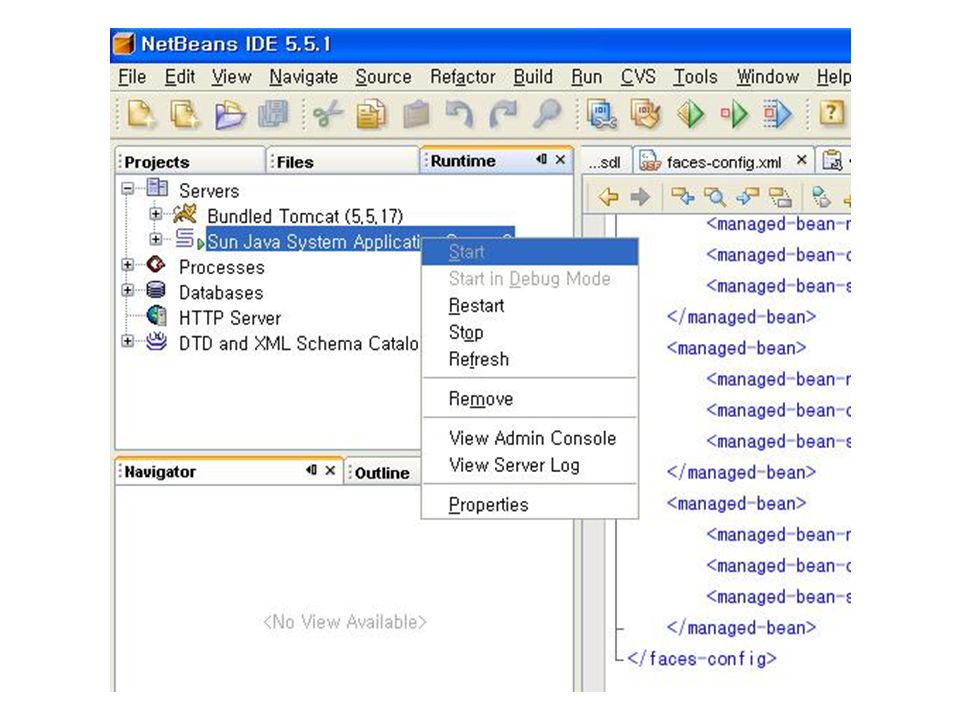
Task: Click the Databases cylinder icon
Action: point(156,290)
